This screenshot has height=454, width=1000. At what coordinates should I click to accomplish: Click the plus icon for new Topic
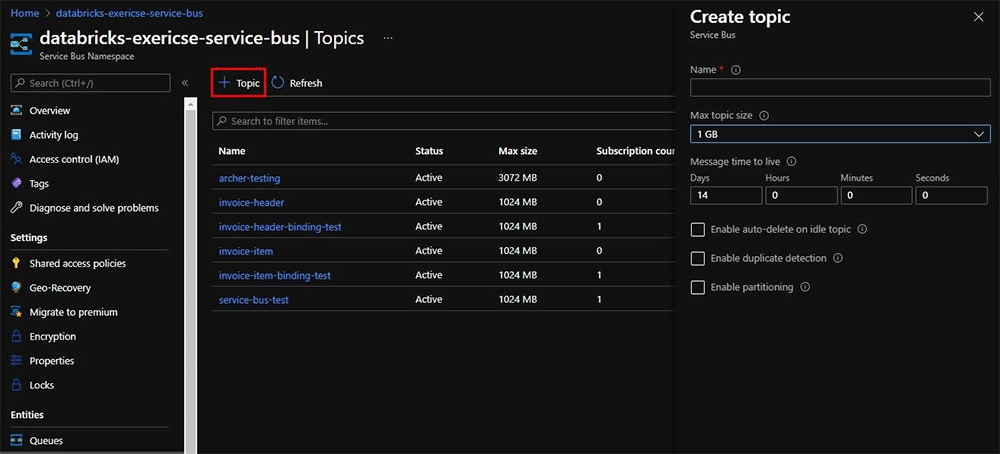click(224, 83)
